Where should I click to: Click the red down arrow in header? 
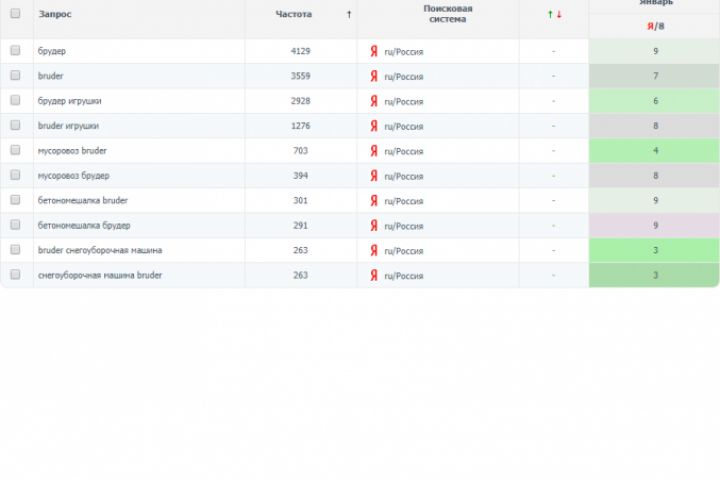click(x=559, y=15)
